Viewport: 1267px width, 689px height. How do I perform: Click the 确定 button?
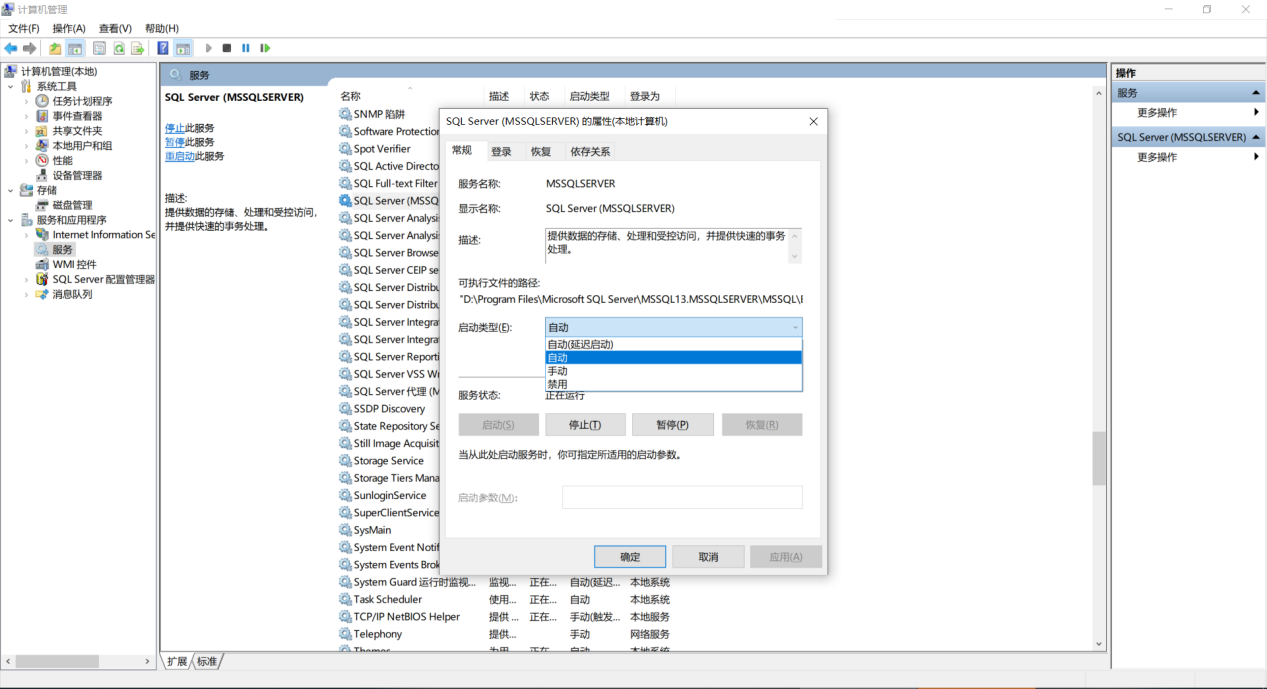point(630,557)
